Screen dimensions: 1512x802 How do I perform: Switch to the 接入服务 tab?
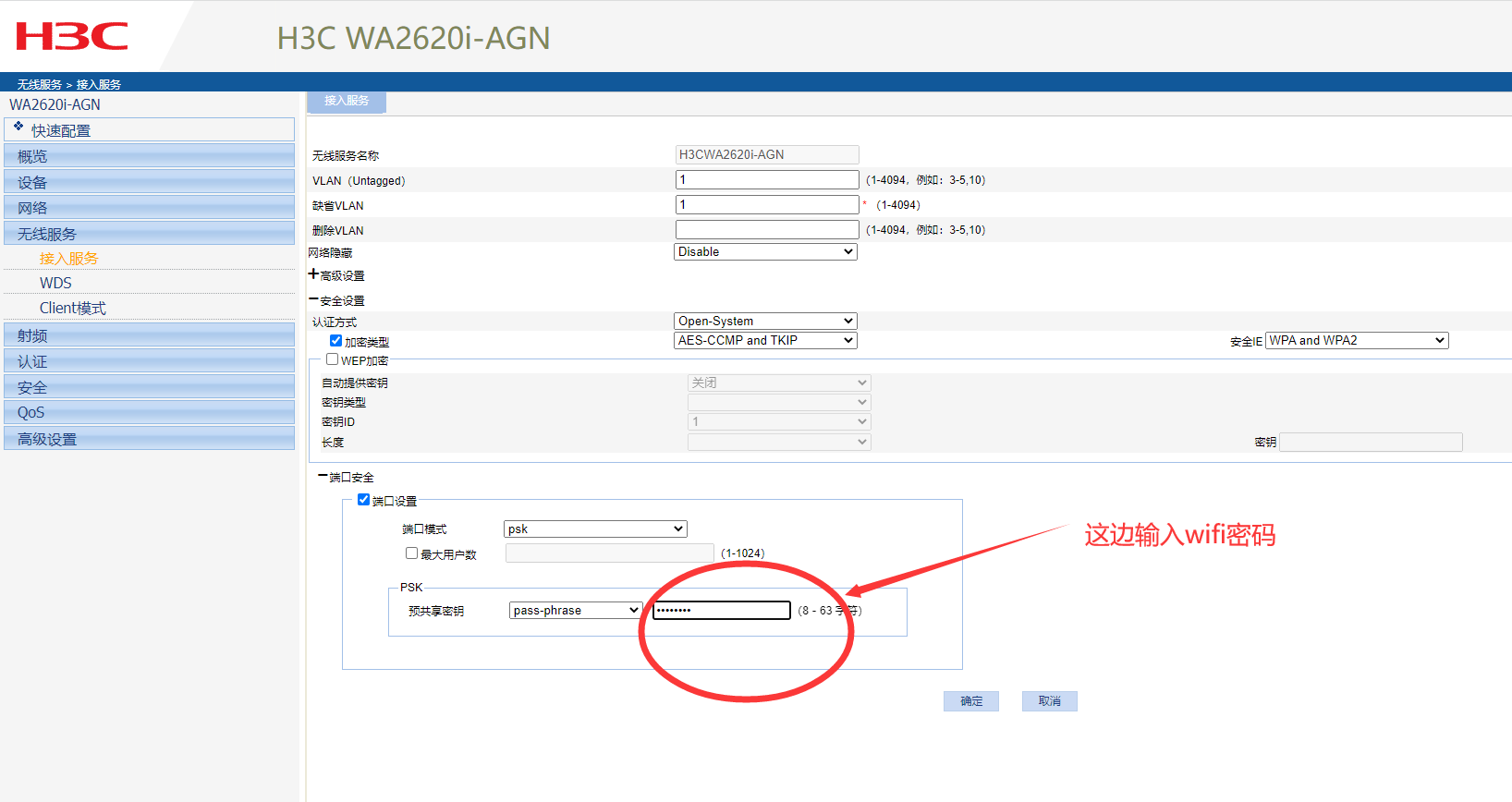[347, 101]
